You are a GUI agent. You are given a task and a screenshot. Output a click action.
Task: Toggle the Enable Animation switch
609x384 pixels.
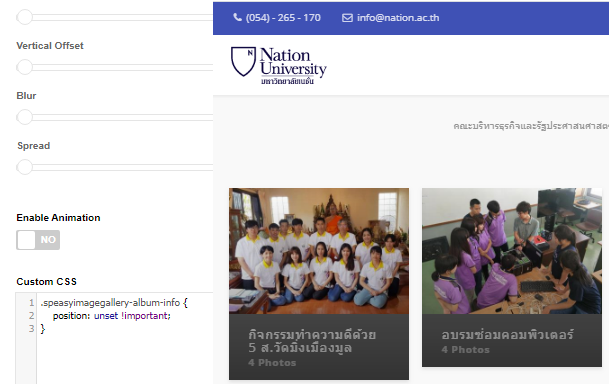(x=38, y=240)
